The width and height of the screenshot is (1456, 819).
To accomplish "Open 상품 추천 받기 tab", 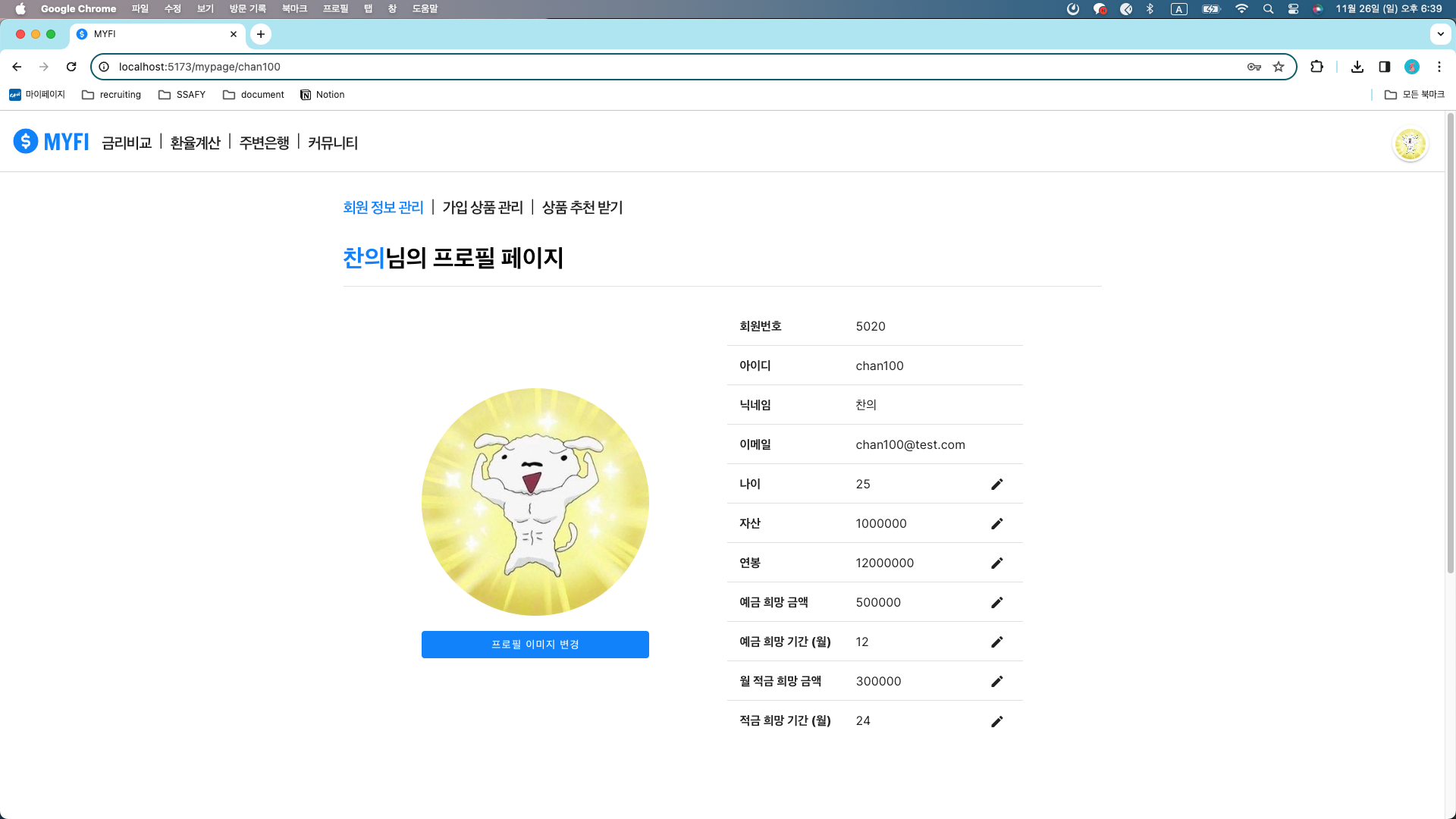I will coord(582,208).
